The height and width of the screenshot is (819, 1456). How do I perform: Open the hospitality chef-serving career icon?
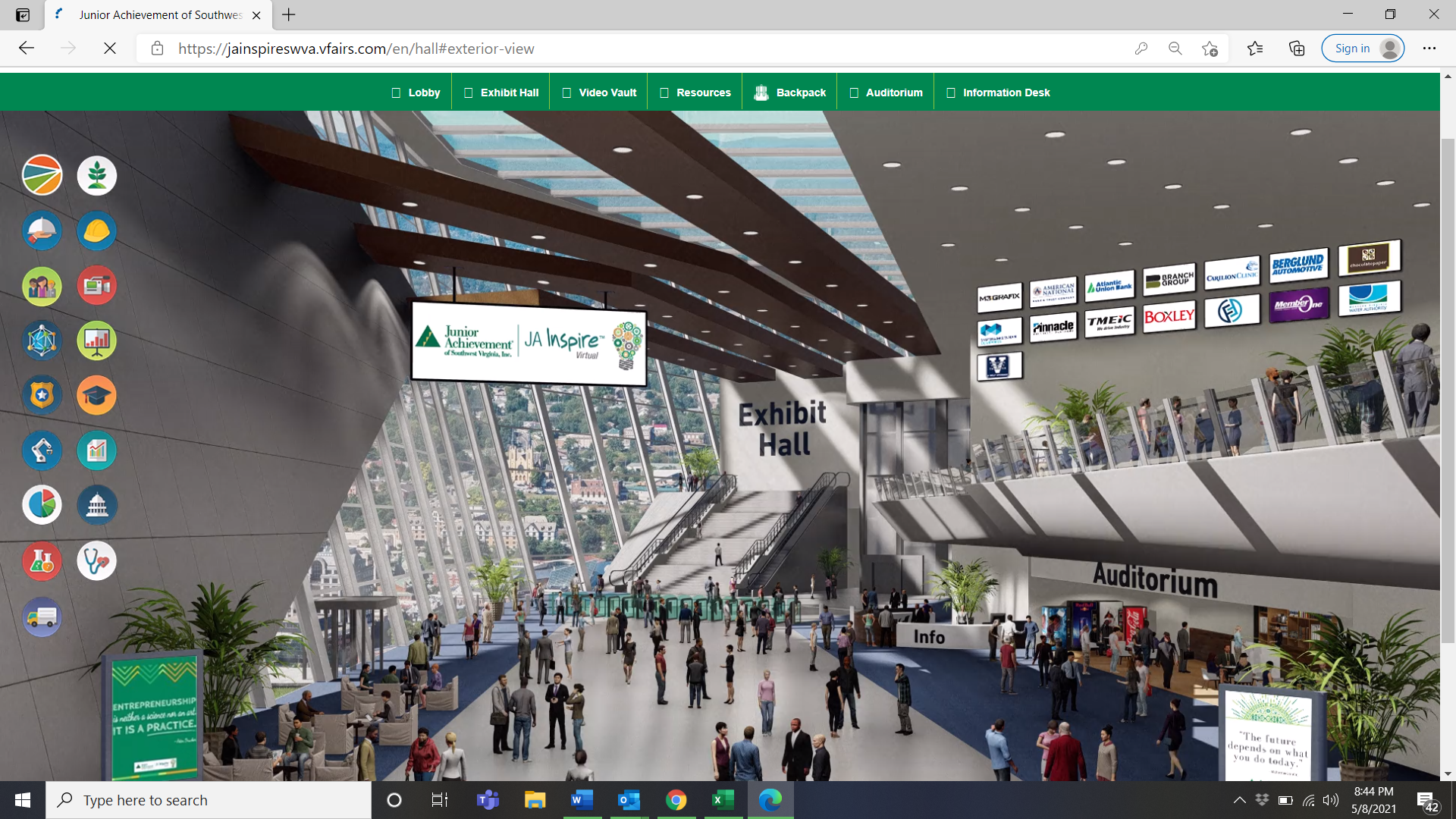point(42,231)
